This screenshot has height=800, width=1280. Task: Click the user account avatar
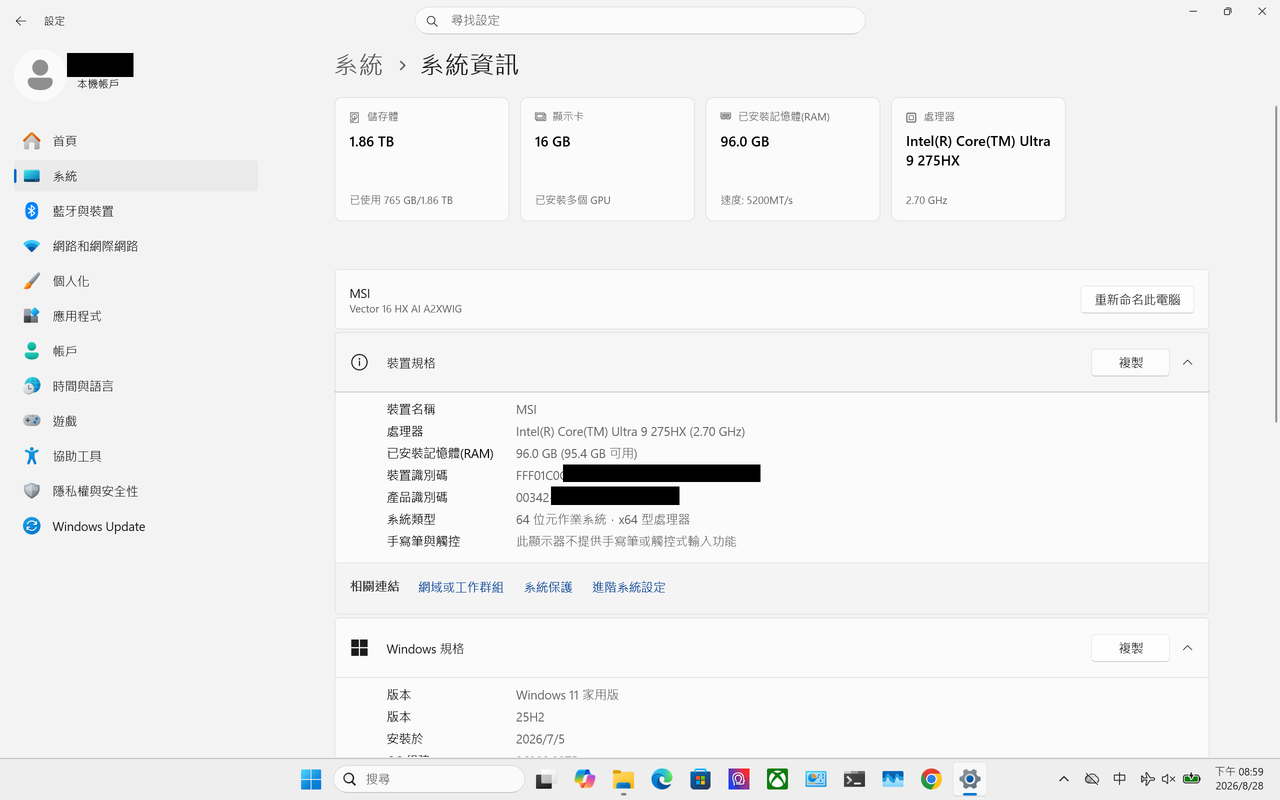pos(40,74)
